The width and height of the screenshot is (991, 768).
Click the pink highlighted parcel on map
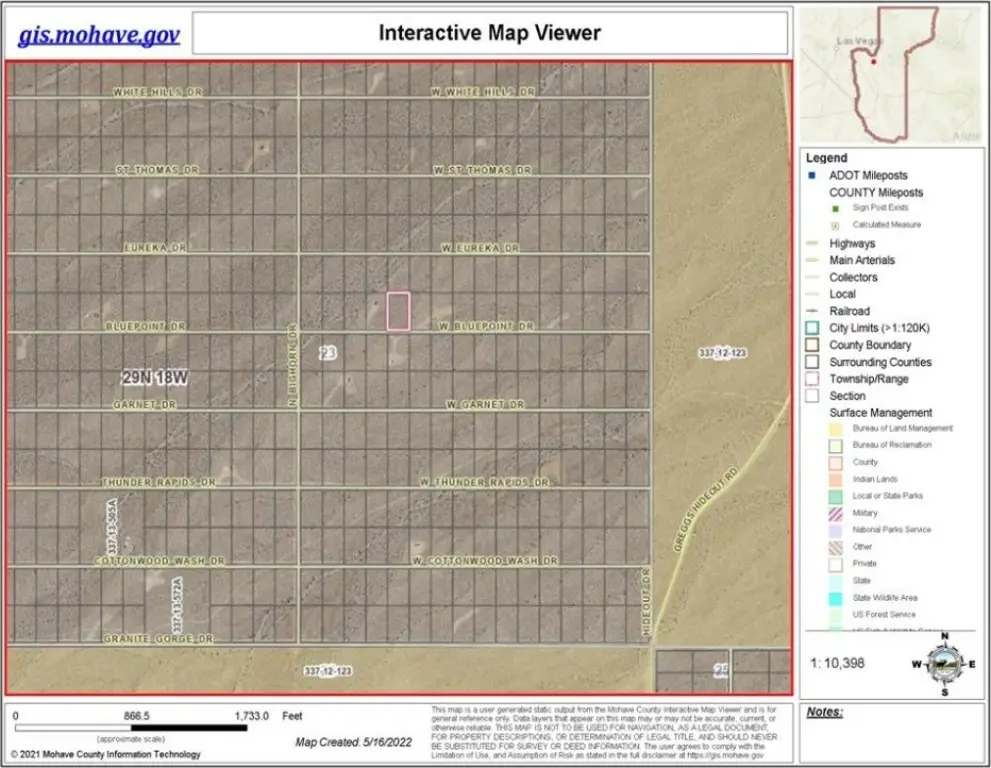[398, 311]
